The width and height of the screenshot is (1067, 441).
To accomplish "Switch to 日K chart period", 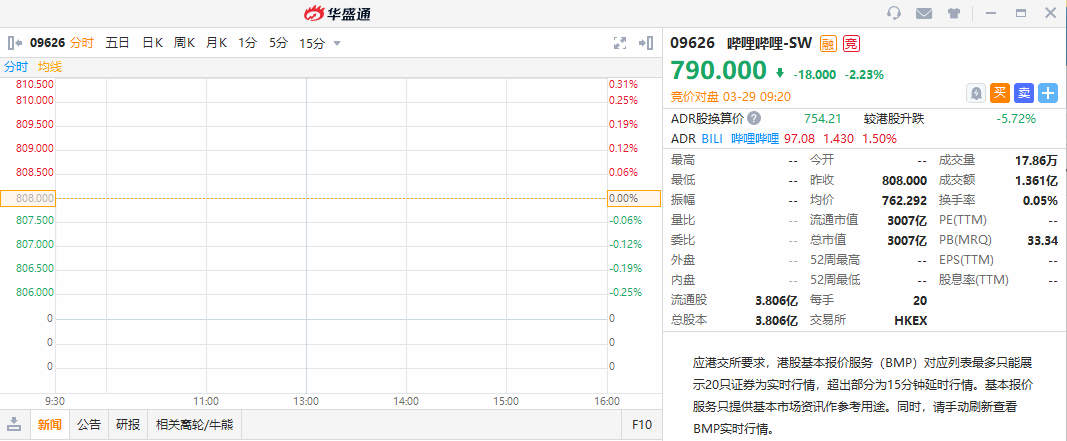I will tap(152, 43).
